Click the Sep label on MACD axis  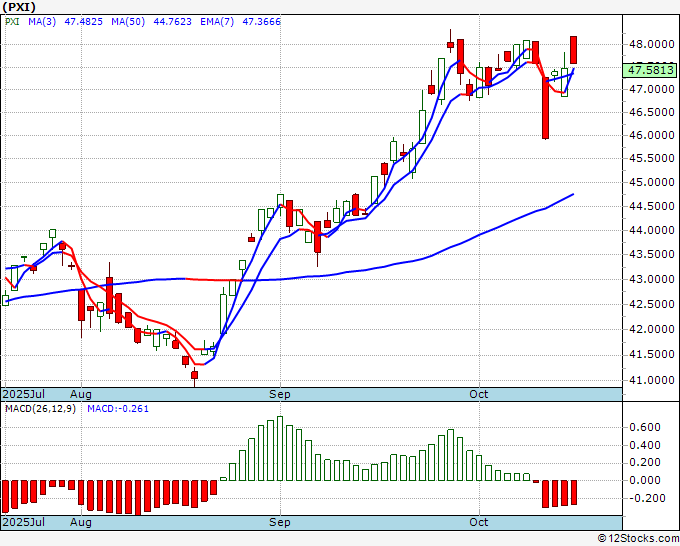(280, 522)
